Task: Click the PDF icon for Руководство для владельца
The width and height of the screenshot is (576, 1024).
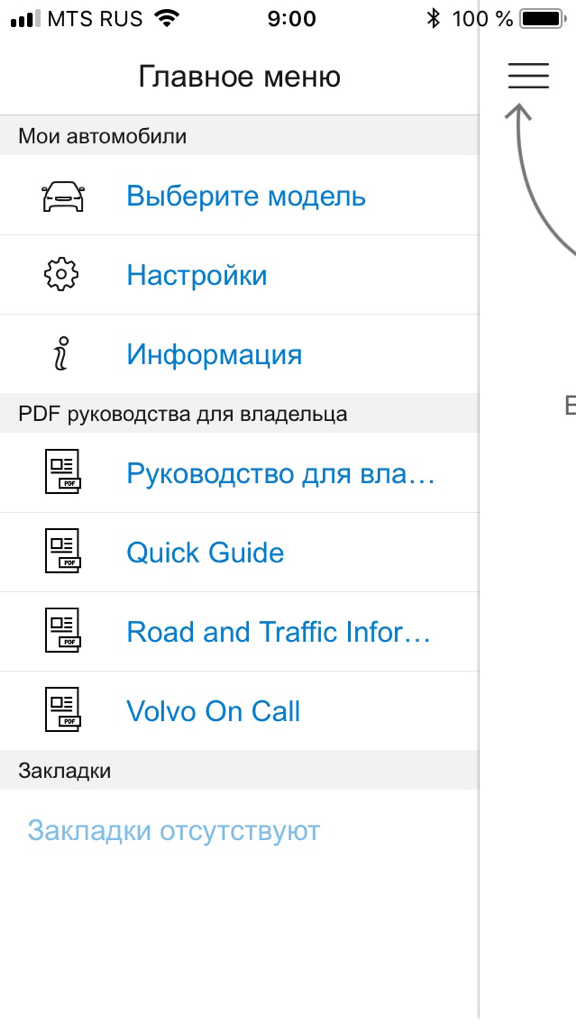Action: [63, 472]
